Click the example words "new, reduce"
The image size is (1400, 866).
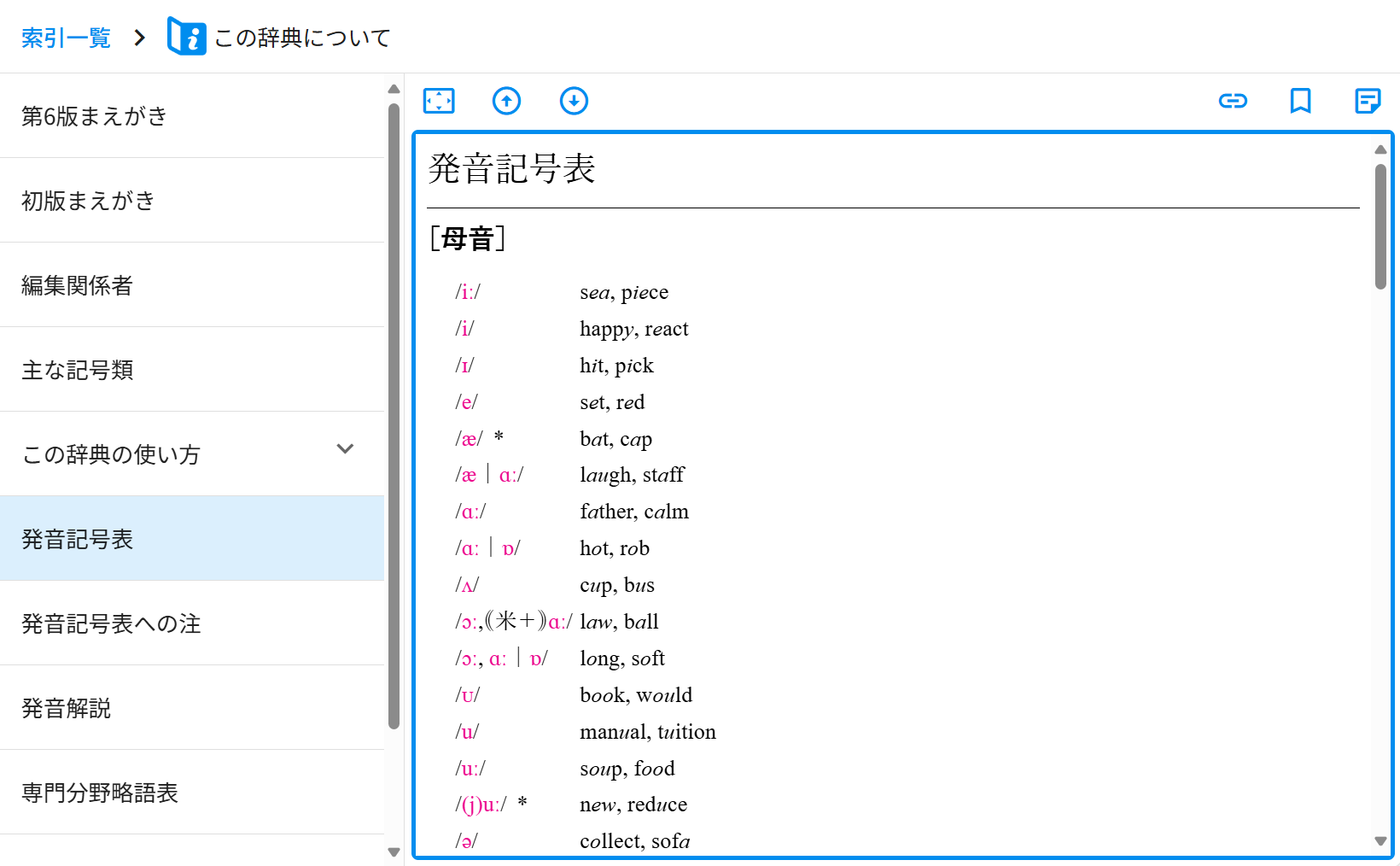point(633,805)
